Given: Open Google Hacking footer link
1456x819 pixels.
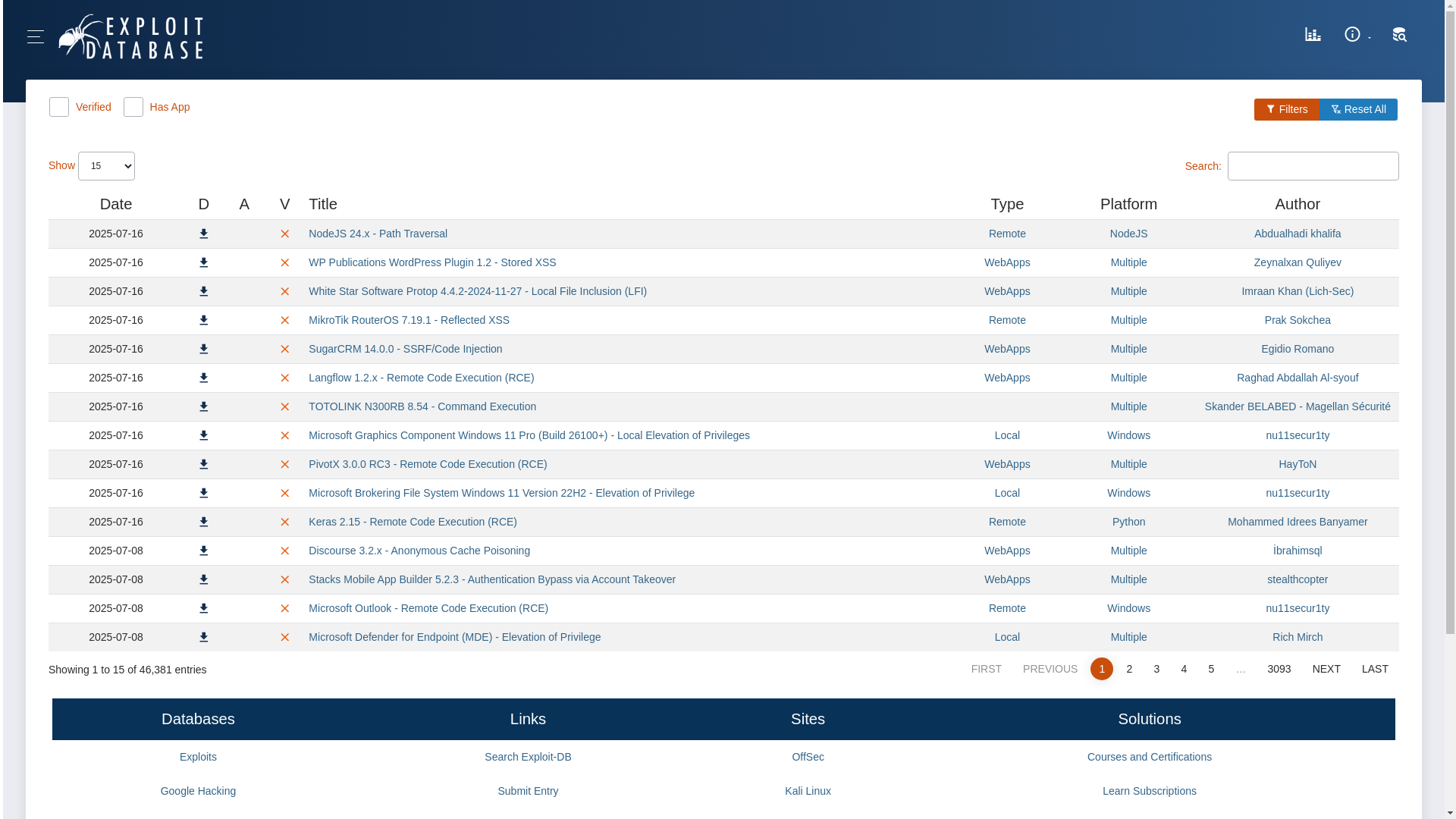Looking at the screenshot, I should (x=198, y=791).
